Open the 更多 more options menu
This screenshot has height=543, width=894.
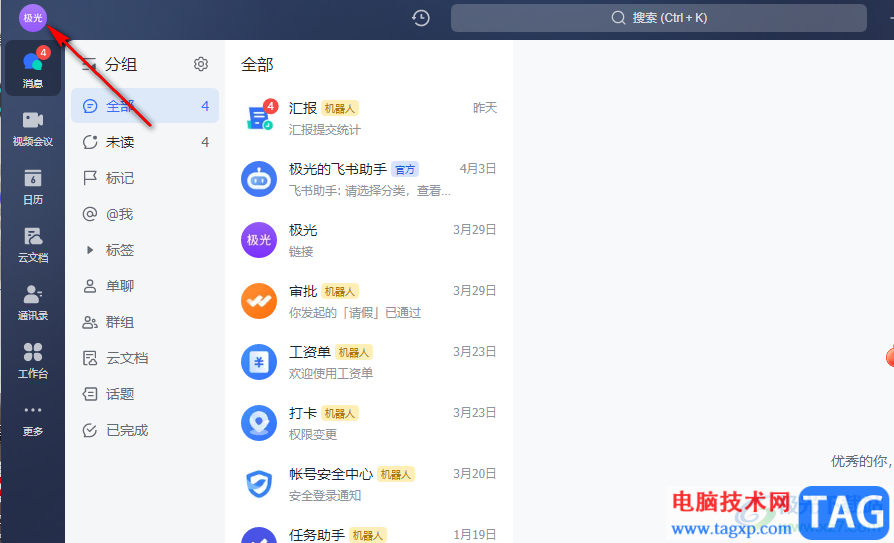(32, 420)
